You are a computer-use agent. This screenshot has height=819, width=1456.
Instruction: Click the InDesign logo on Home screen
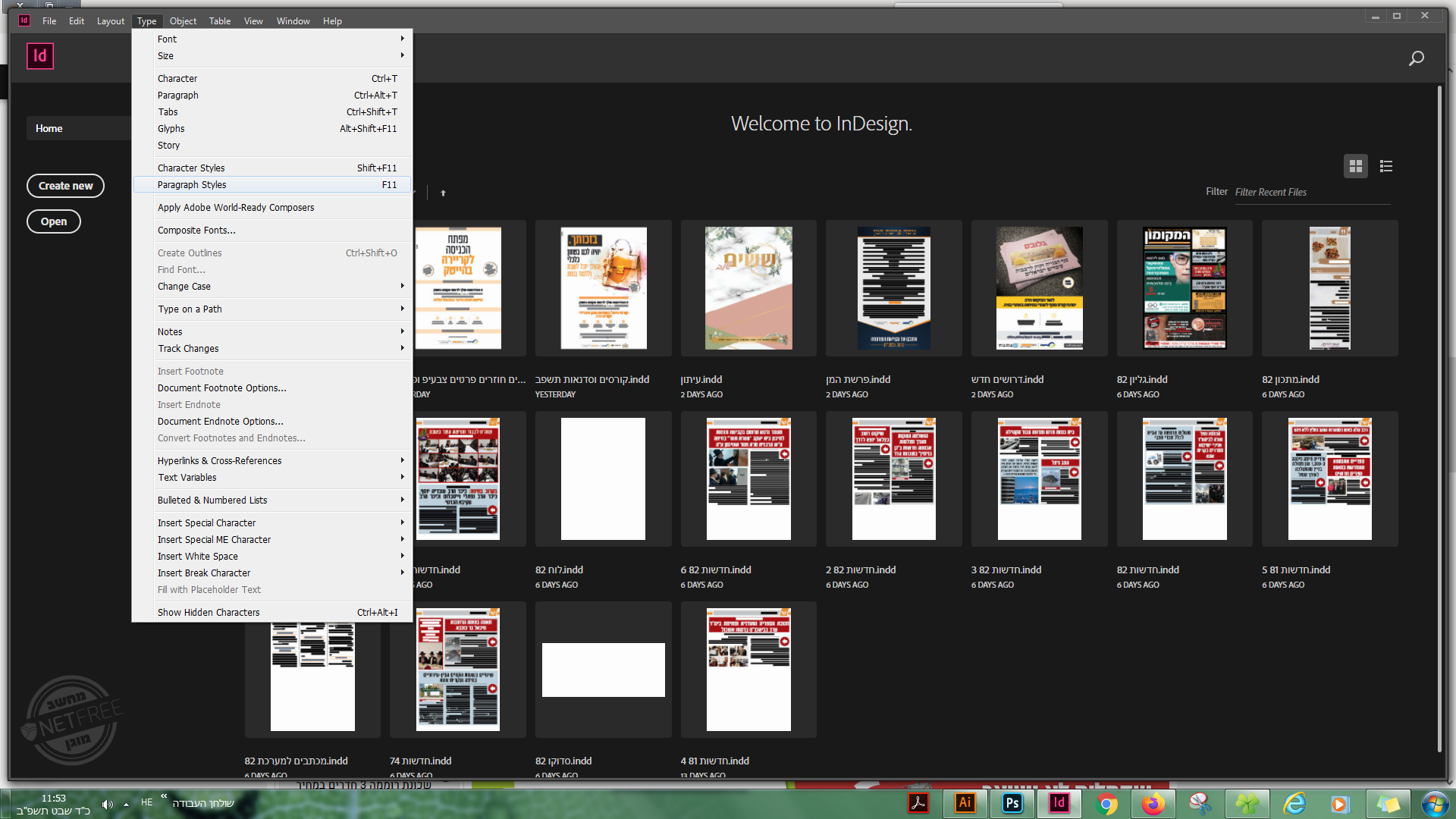40,56
